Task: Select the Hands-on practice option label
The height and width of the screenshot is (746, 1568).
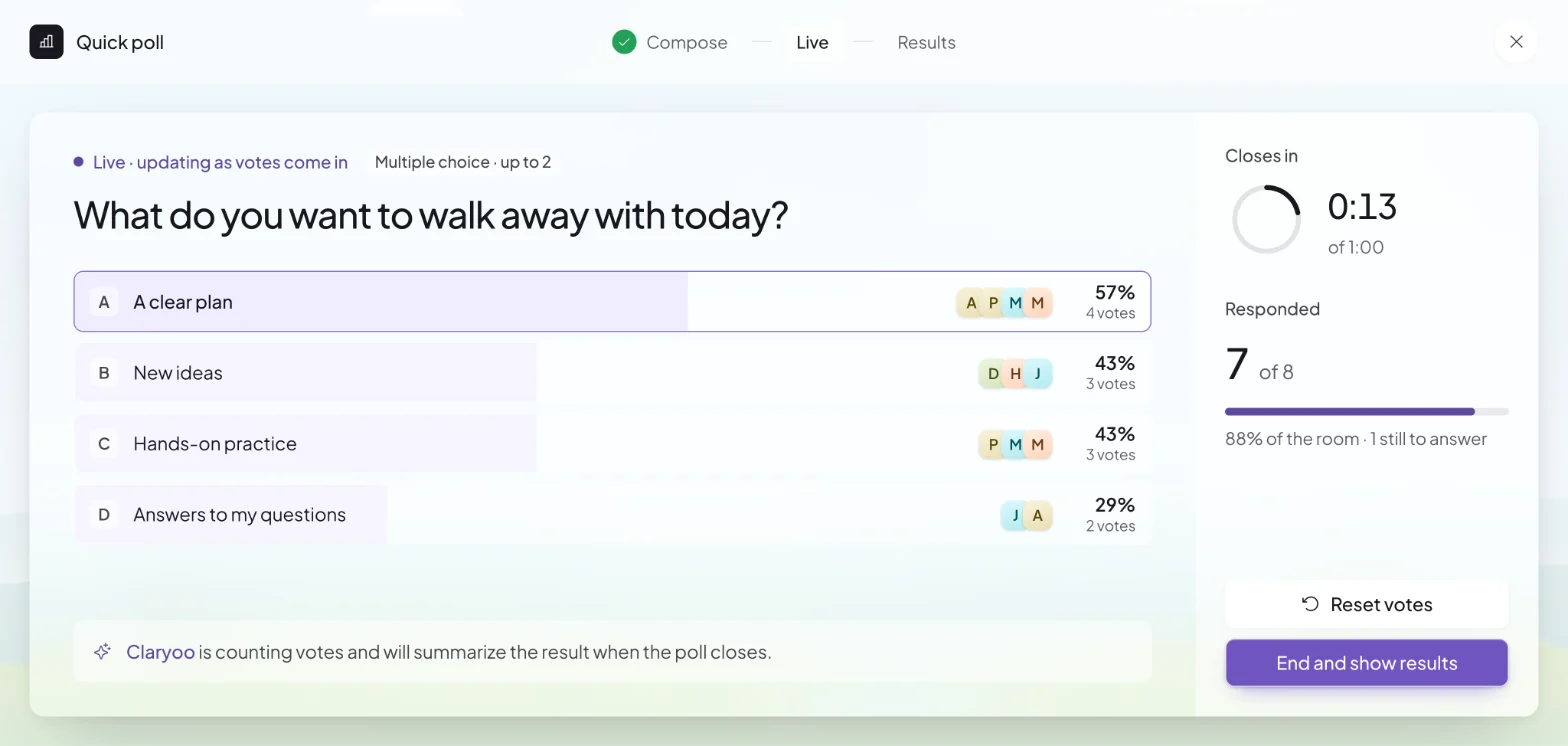Action: coord(215,444)
